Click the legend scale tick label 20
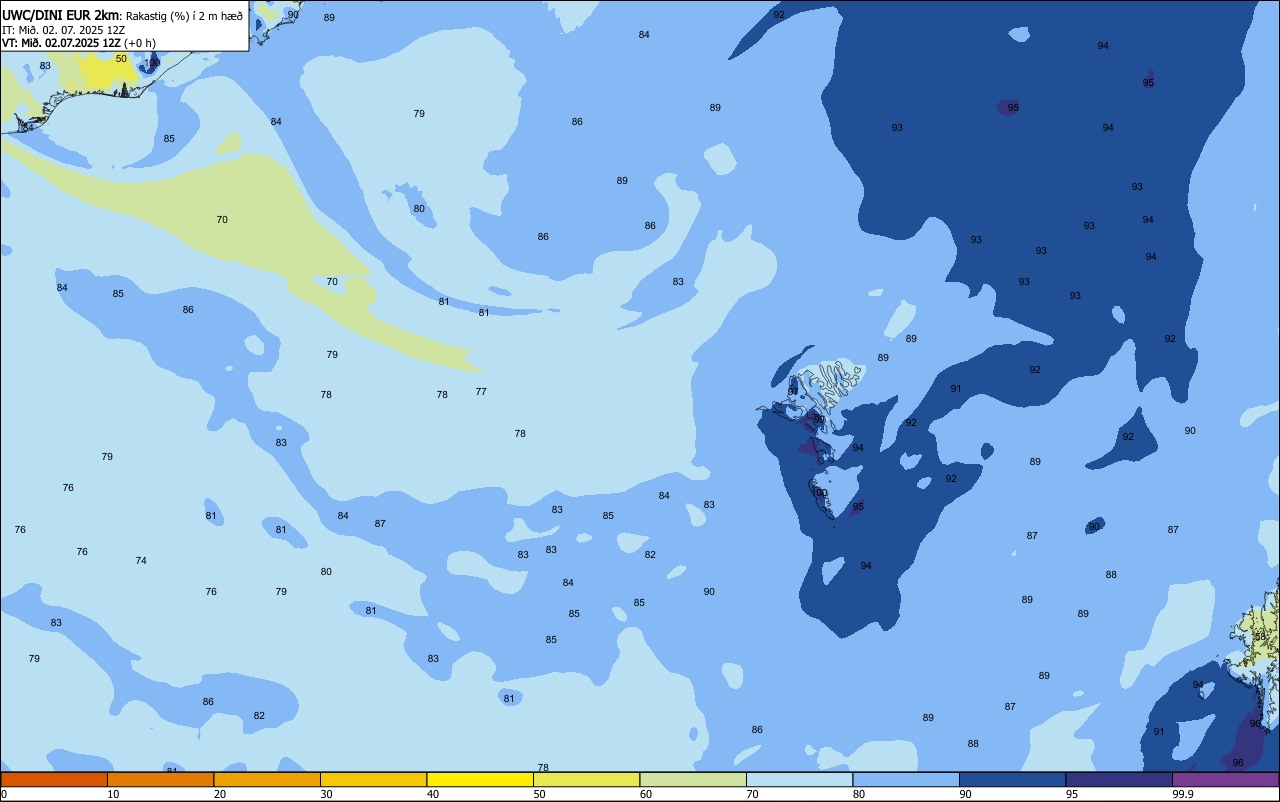The image size is (1280, 802). coord(220,794)
